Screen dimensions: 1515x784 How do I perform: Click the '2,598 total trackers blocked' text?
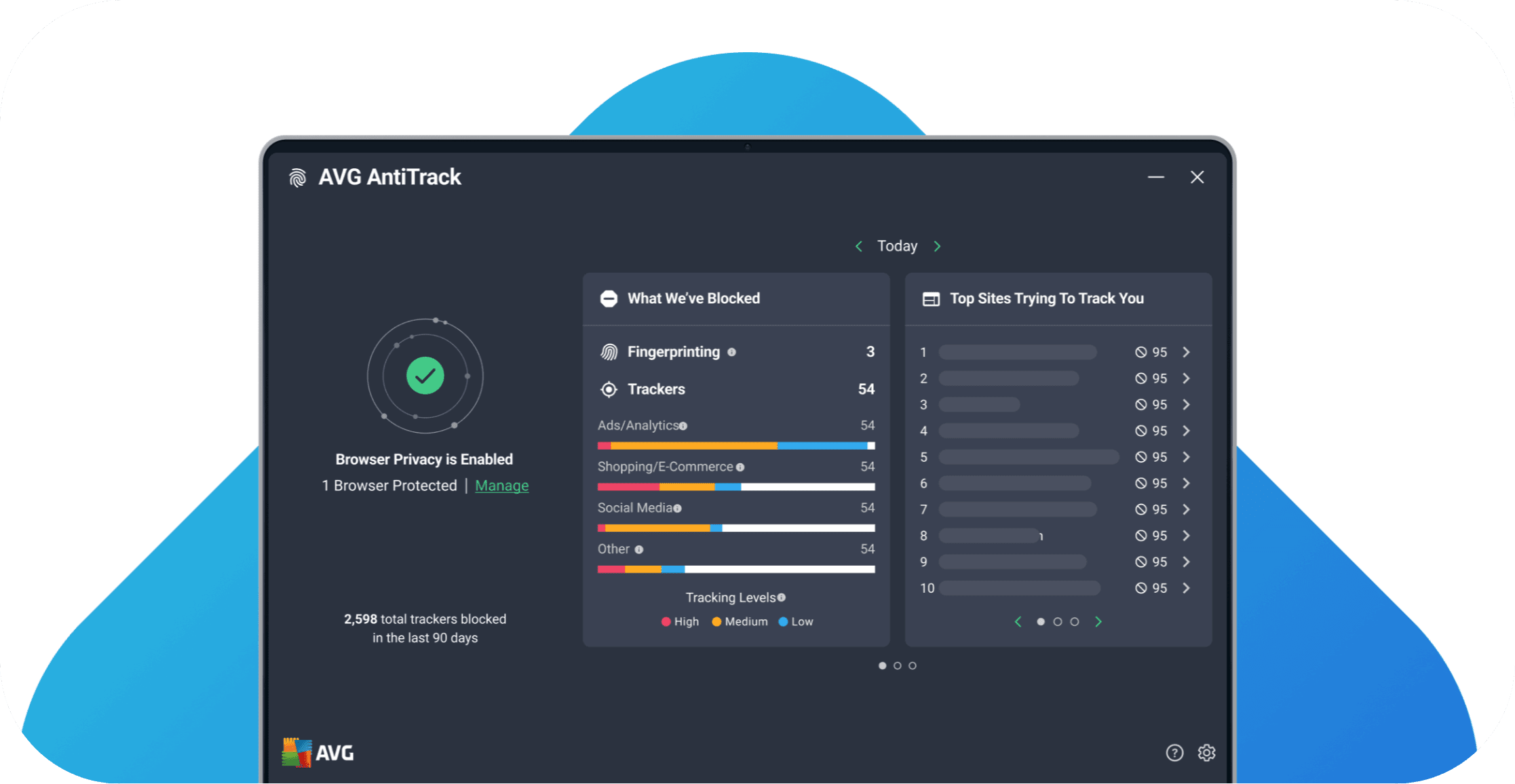pos(425,619)
